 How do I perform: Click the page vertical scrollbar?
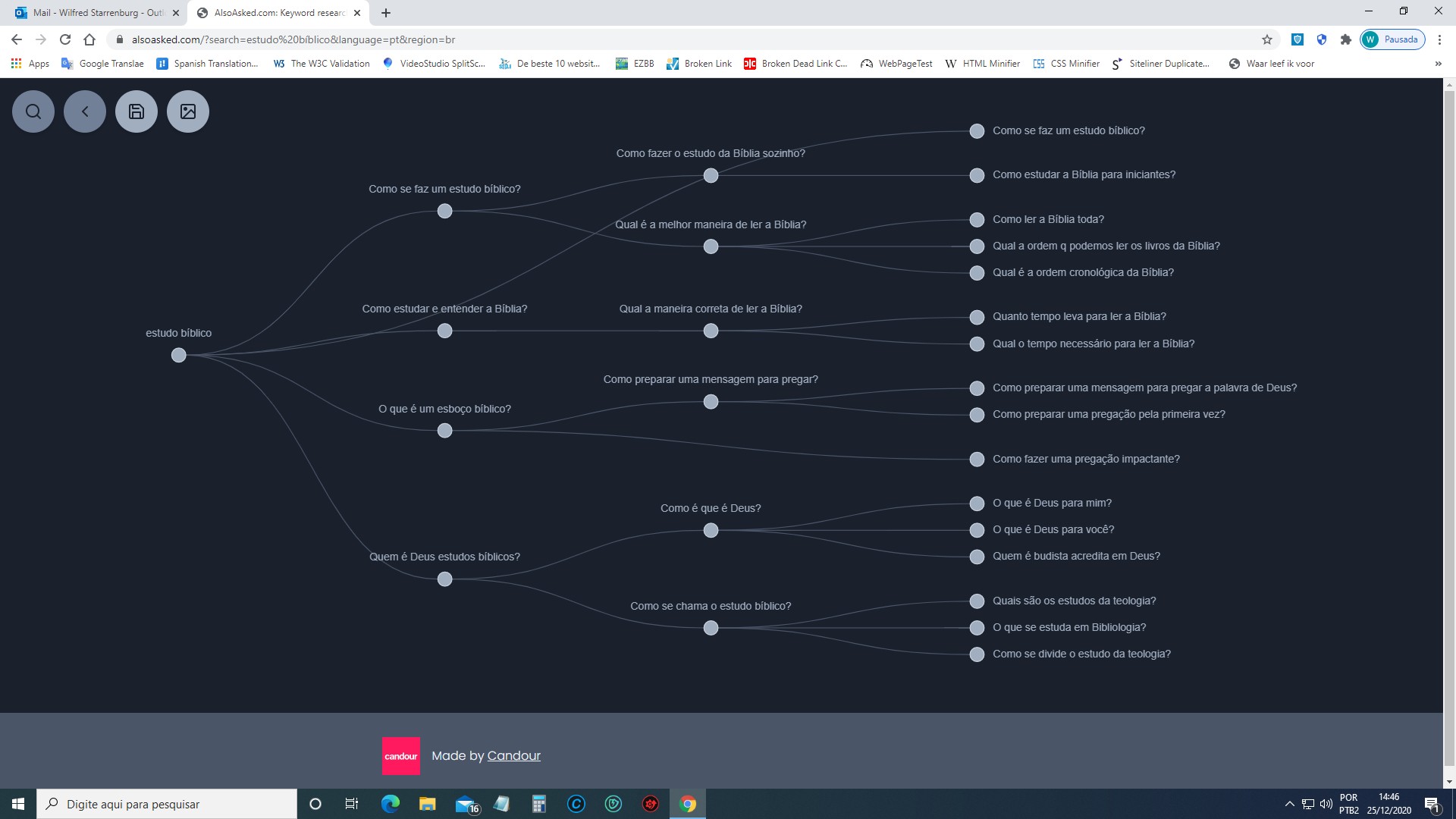pyautogui.click(x=1449, y=428)
